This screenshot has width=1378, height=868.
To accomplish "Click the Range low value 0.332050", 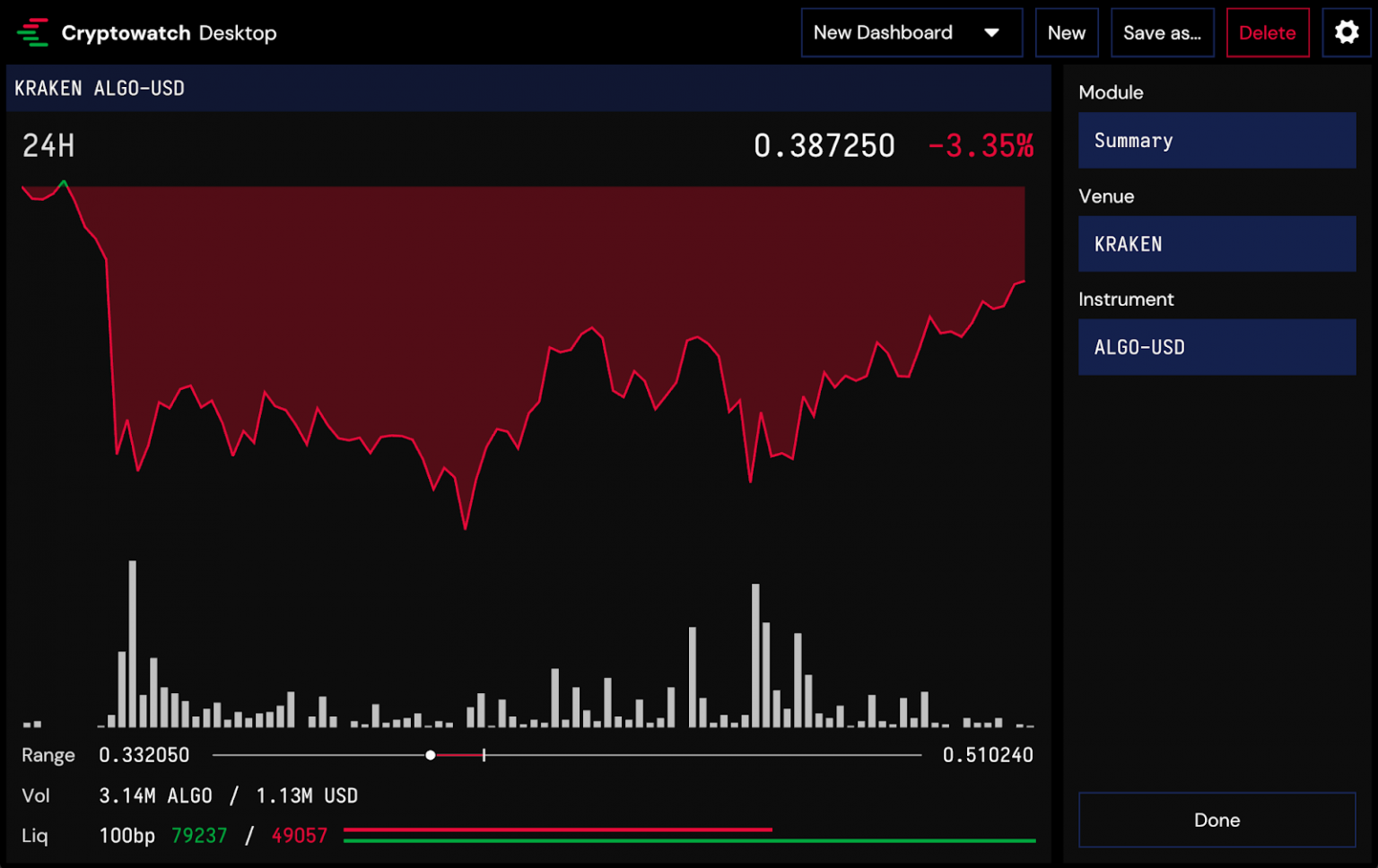I will [x=144, y=754].
